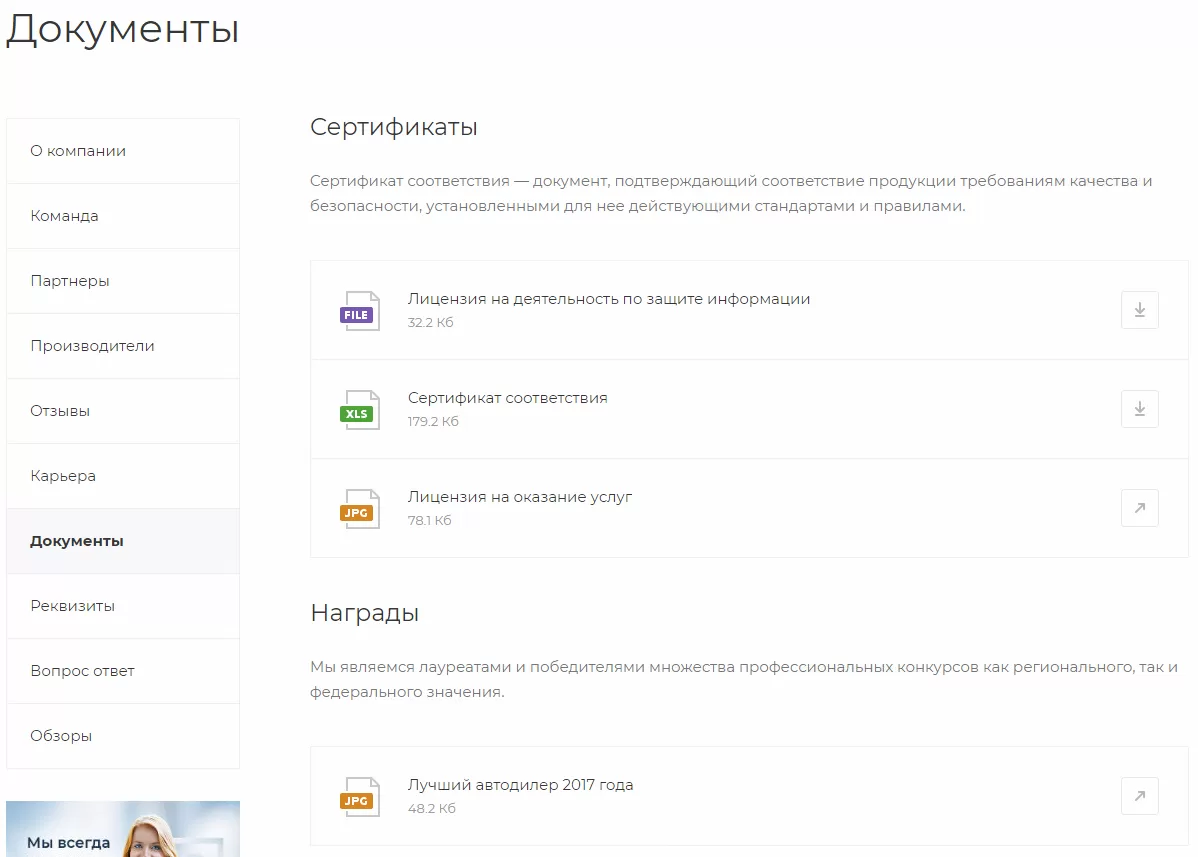1198x857 pixels.
Task: Click the green XLS document icon
Action: click(359, 409)
